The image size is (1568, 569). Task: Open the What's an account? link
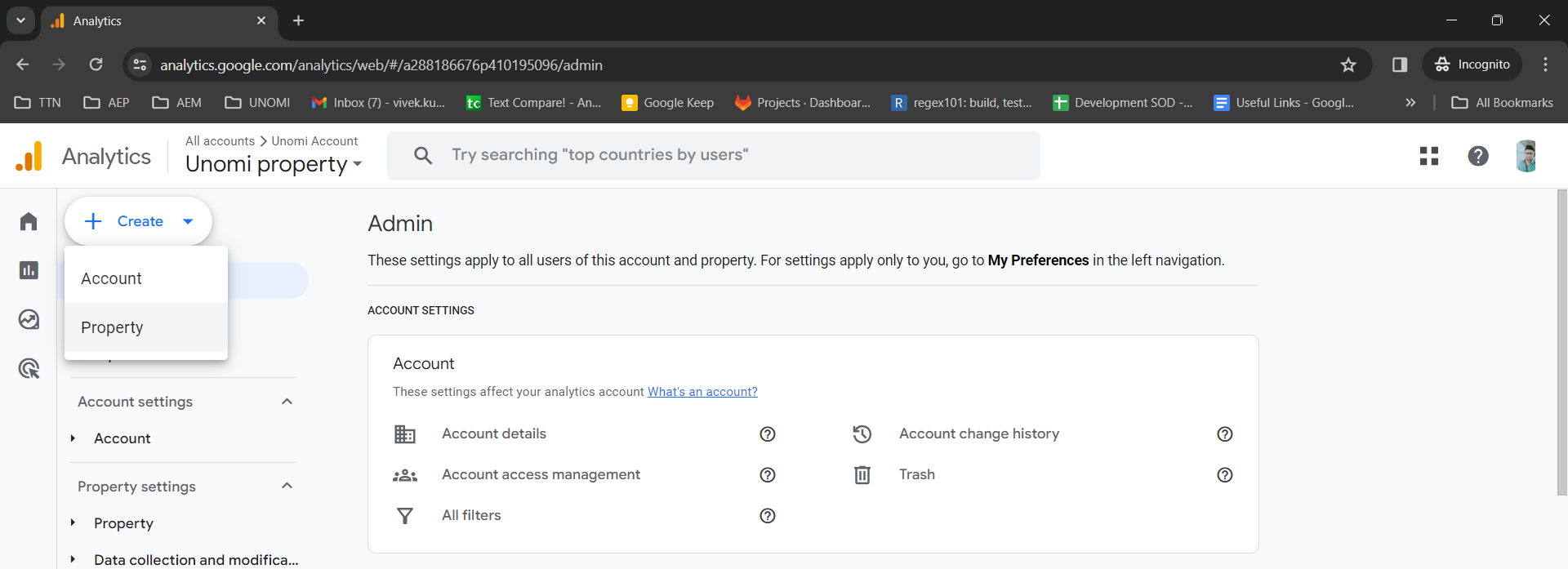[702, 392]
